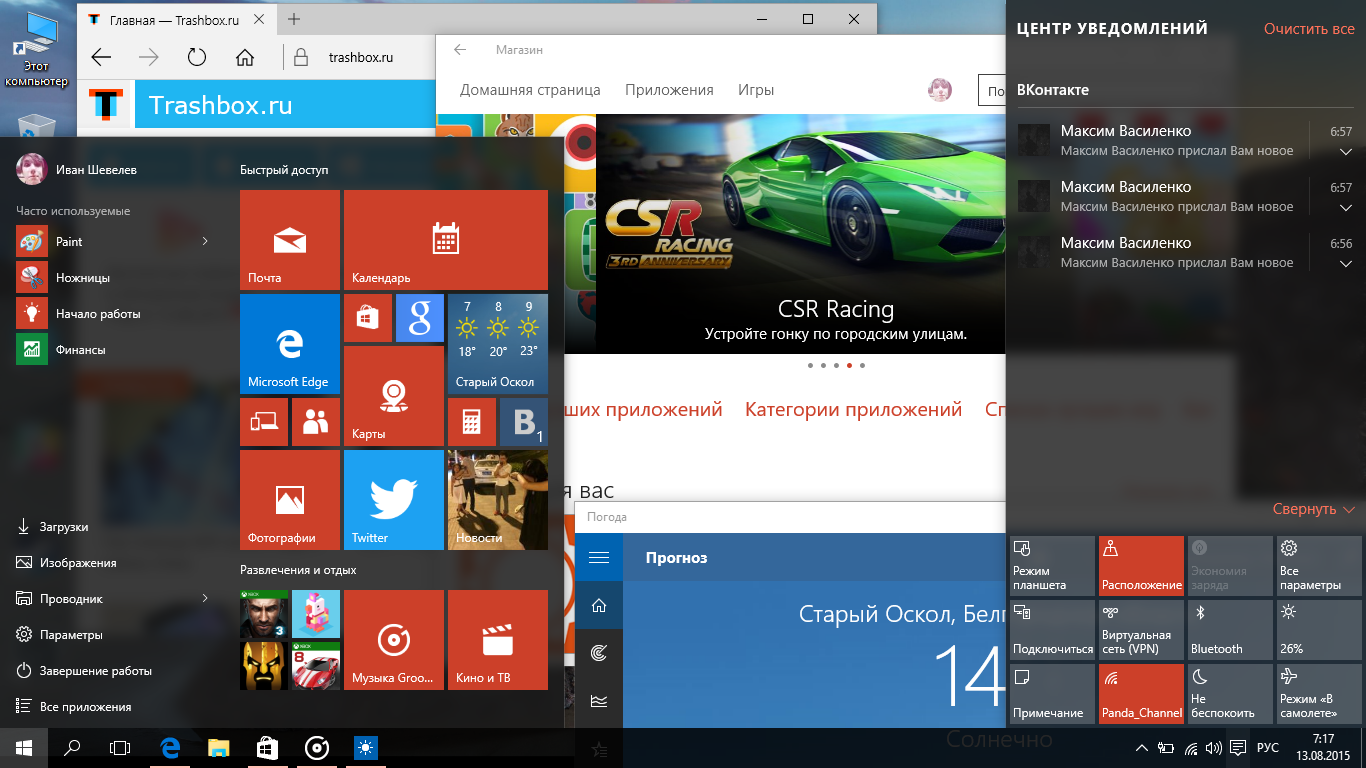The image size is (1366, 768).
Task: Toggle the Panda_Channel Wi-Fi tile
Action: [1142, 693]
